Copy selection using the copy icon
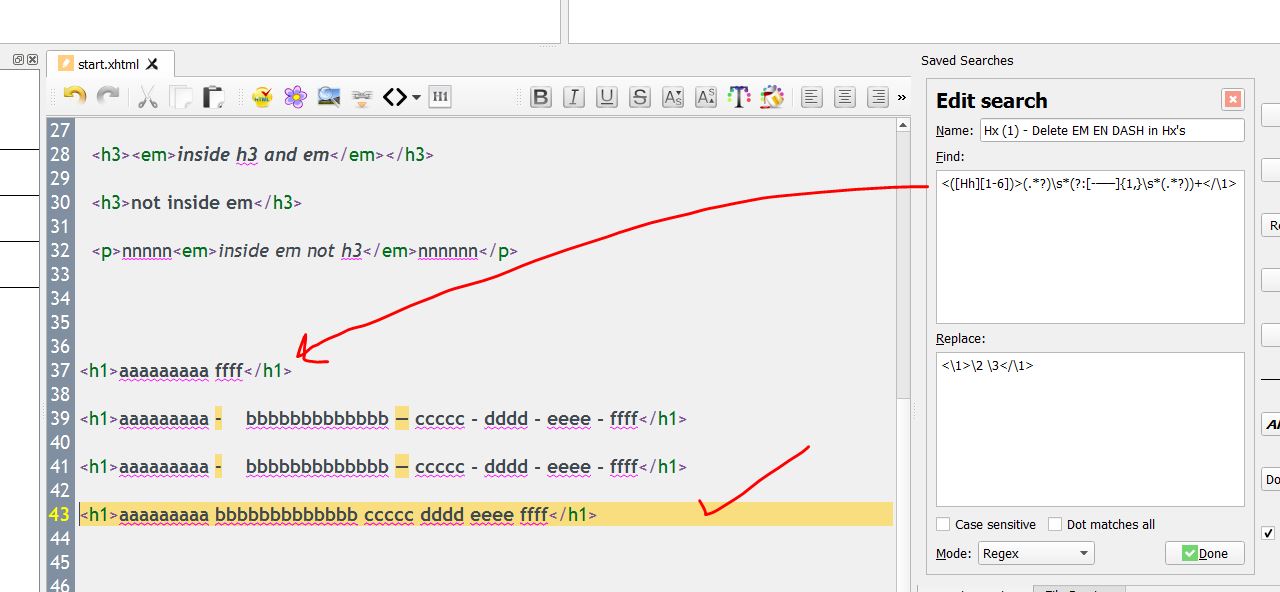 [181, 97]
